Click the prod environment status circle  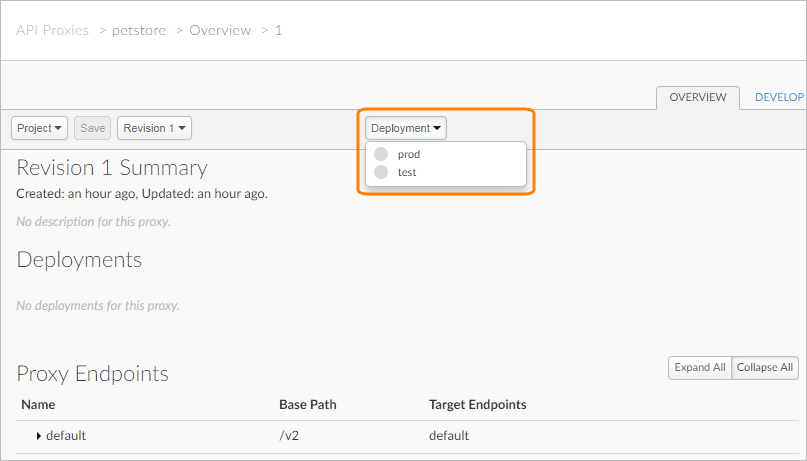pyautogui.click(x=381, y=155)
